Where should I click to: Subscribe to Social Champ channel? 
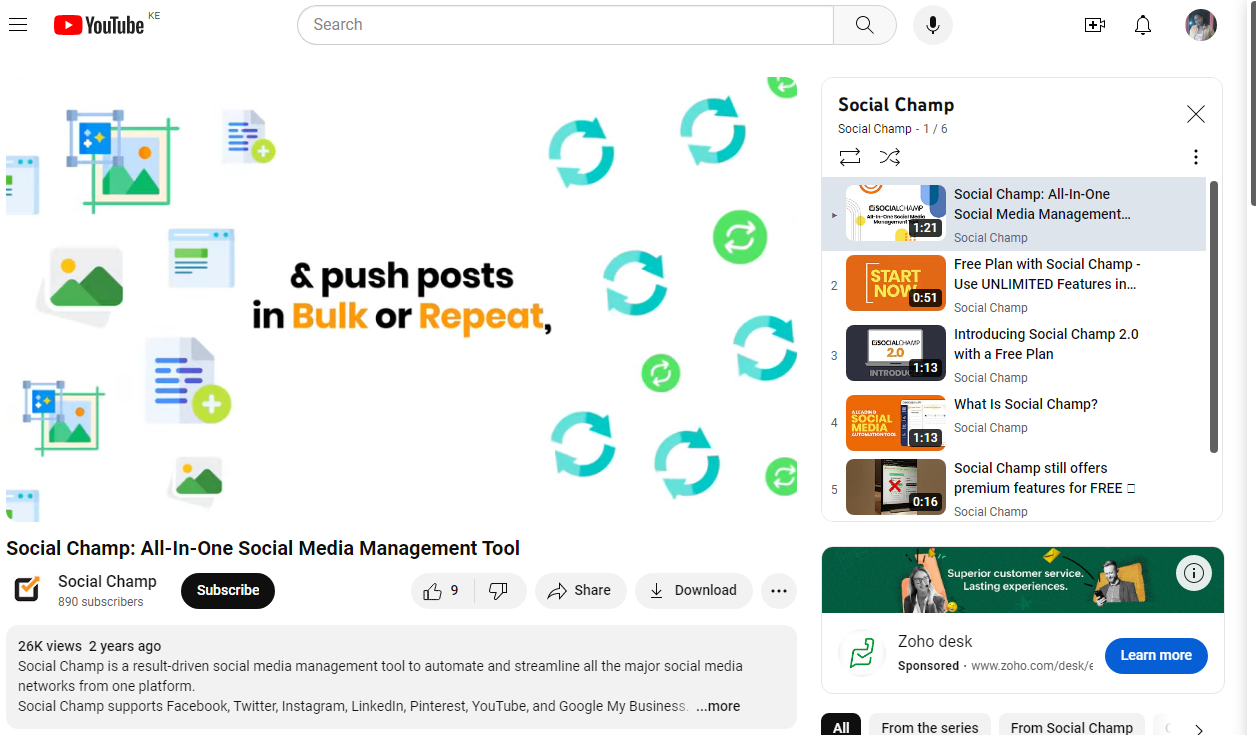(228, 591)
